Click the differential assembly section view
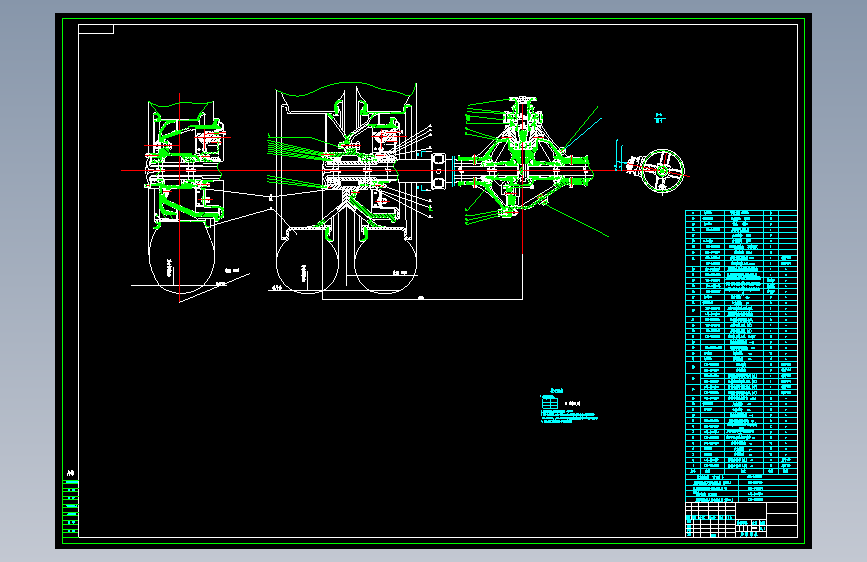867x562 pixels. [x=523, y=160]
